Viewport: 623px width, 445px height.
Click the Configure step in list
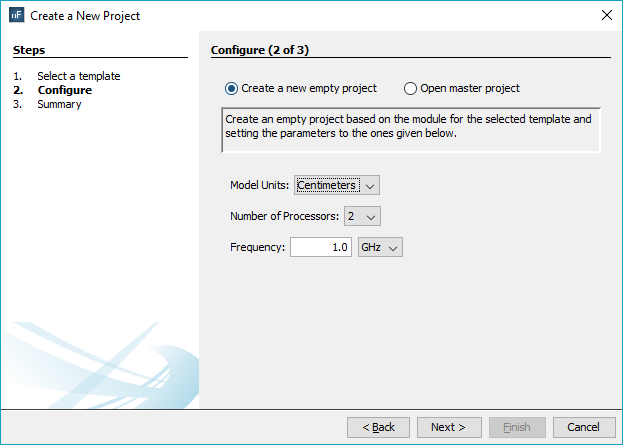(64, 90)
